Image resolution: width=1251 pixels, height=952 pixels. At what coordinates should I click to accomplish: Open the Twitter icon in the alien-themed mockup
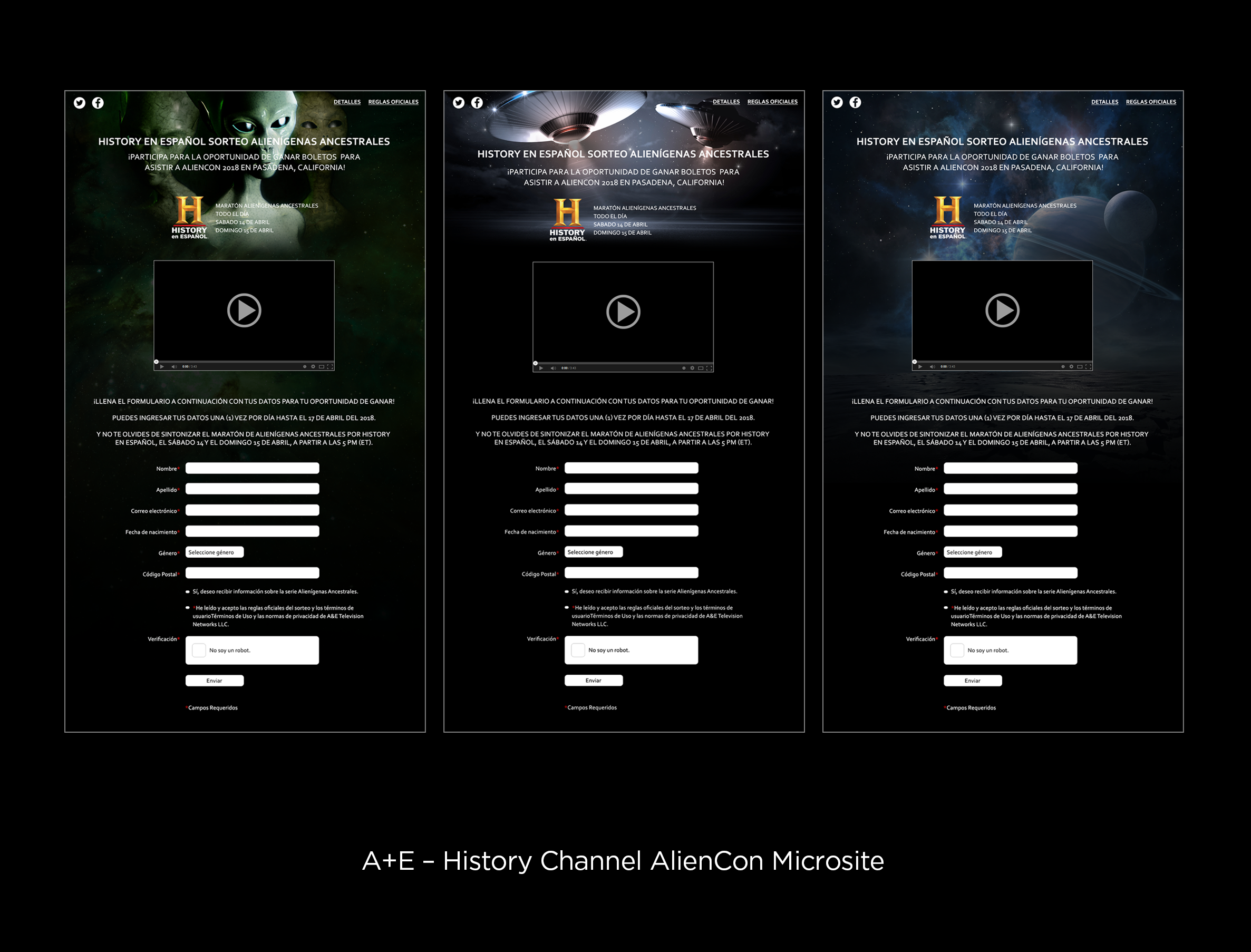point(79,103)
